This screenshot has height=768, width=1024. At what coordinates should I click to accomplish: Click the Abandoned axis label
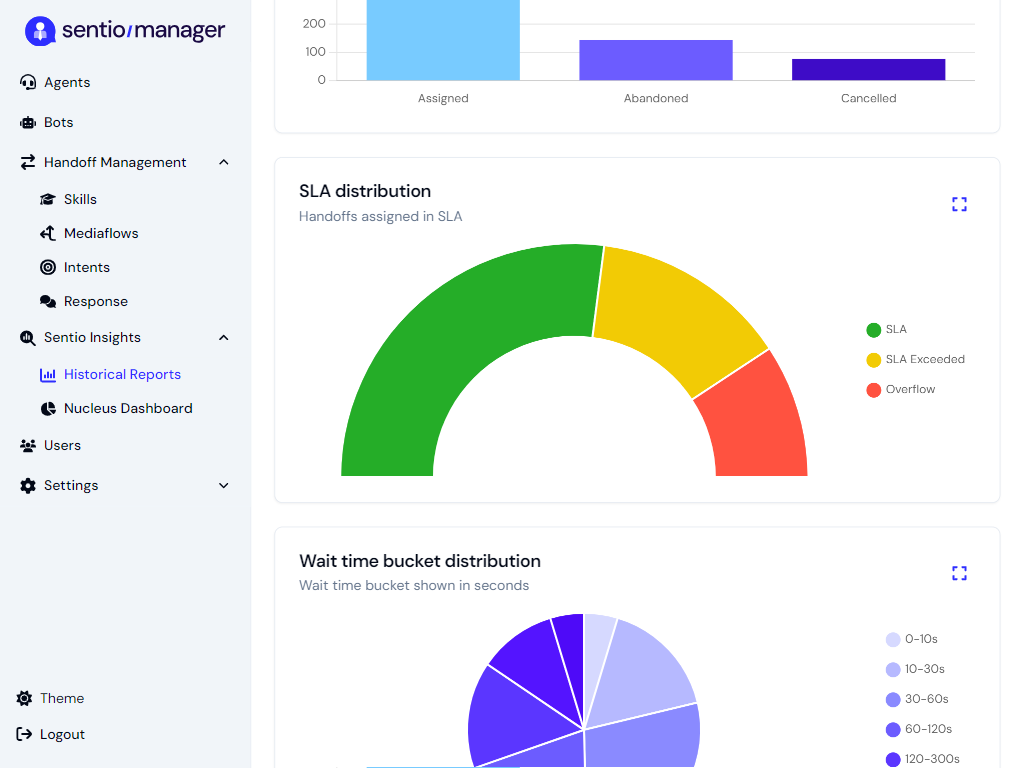(x=656, y=99)
